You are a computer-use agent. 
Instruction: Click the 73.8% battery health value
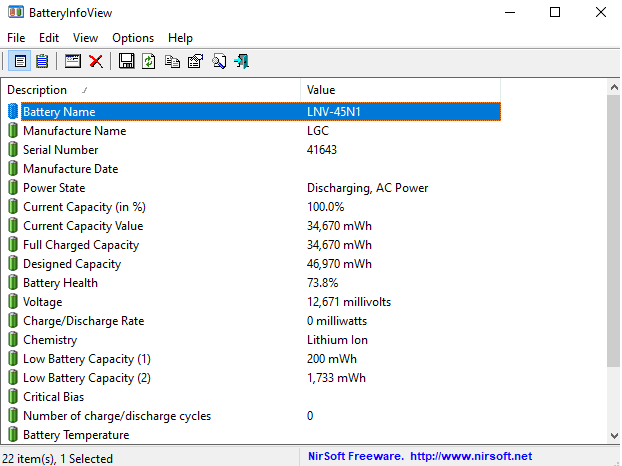point(323,283)
